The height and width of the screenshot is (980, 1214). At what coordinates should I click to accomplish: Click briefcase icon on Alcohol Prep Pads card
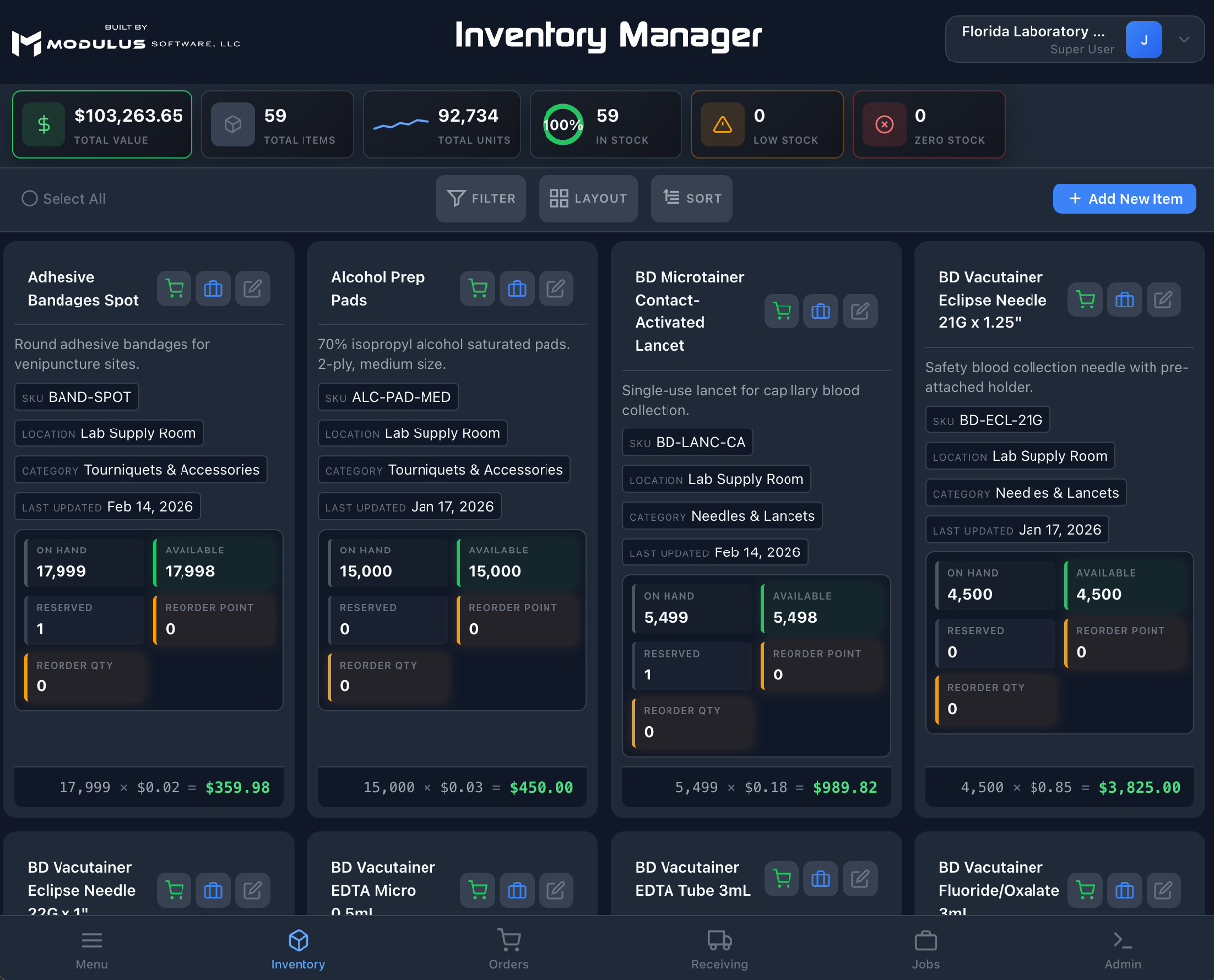pyautogui.click(x=517, y=289)
